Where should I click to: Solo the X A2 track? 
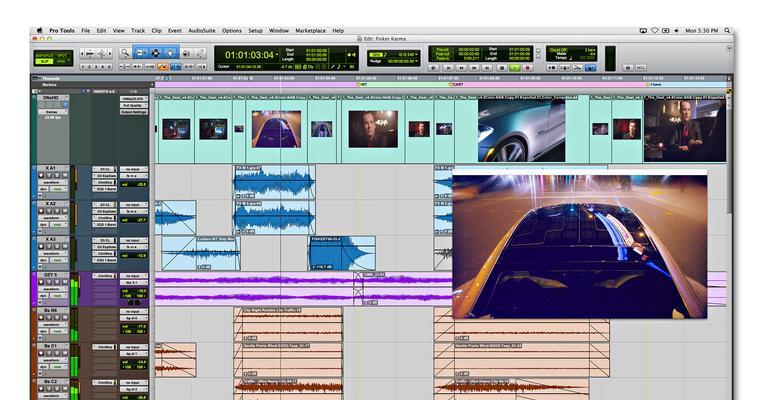coord(57,211)
